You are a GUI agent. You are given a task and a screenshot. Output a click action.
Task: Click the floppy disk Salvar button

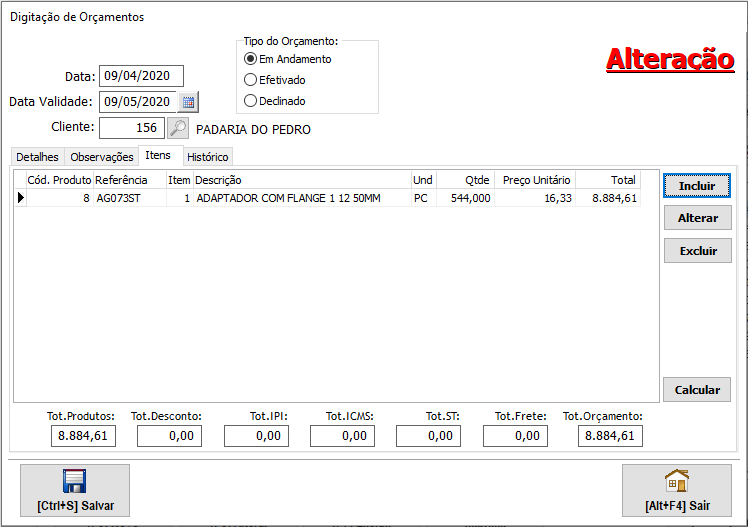click(75, 490)
